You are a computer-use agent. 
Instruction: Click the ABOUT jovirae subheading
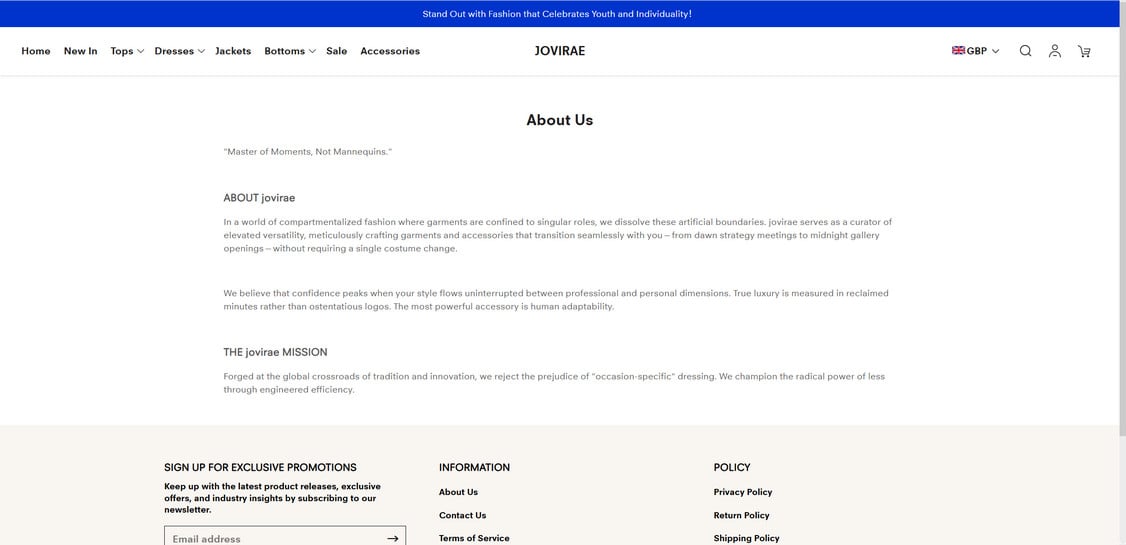(x=259, y=197)
